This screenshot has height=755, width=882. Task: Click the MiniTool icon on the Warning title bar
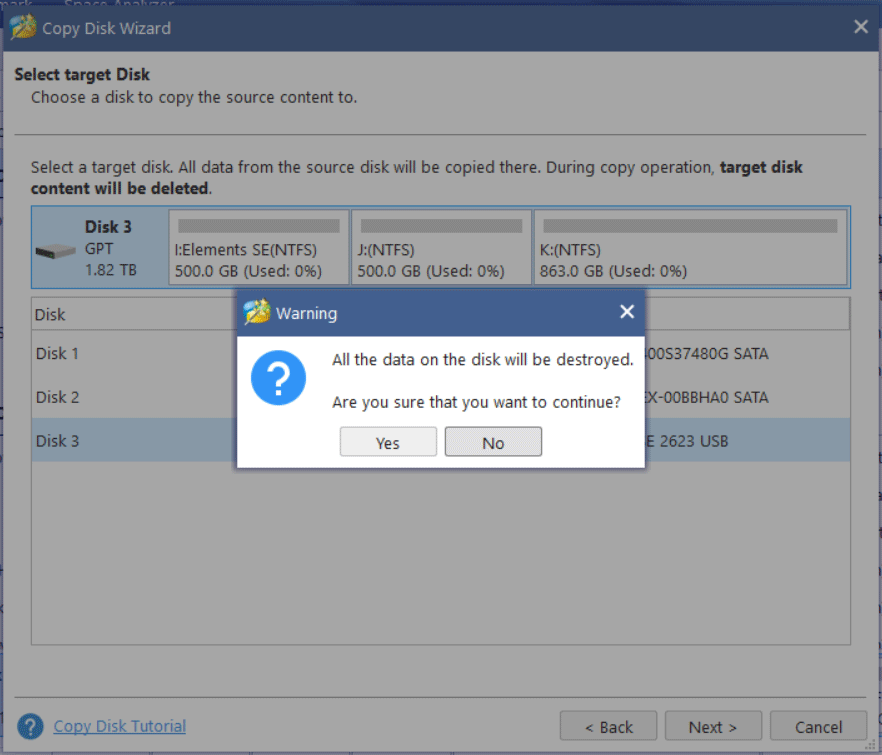pos(258,312)
